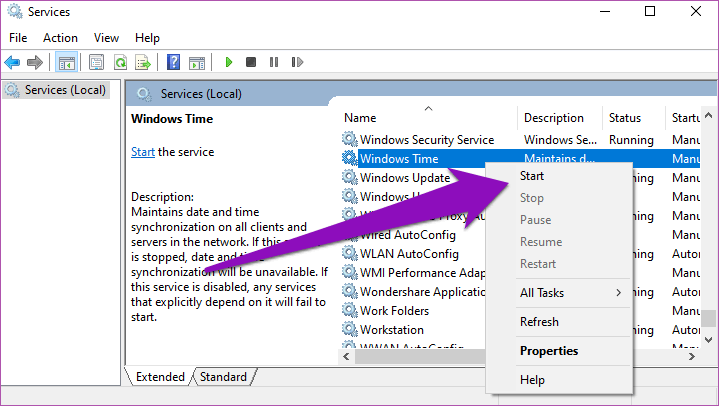Sort by the Description column header
The height and width of the screenshot is (406, 719).
click(x=560, y=117)
